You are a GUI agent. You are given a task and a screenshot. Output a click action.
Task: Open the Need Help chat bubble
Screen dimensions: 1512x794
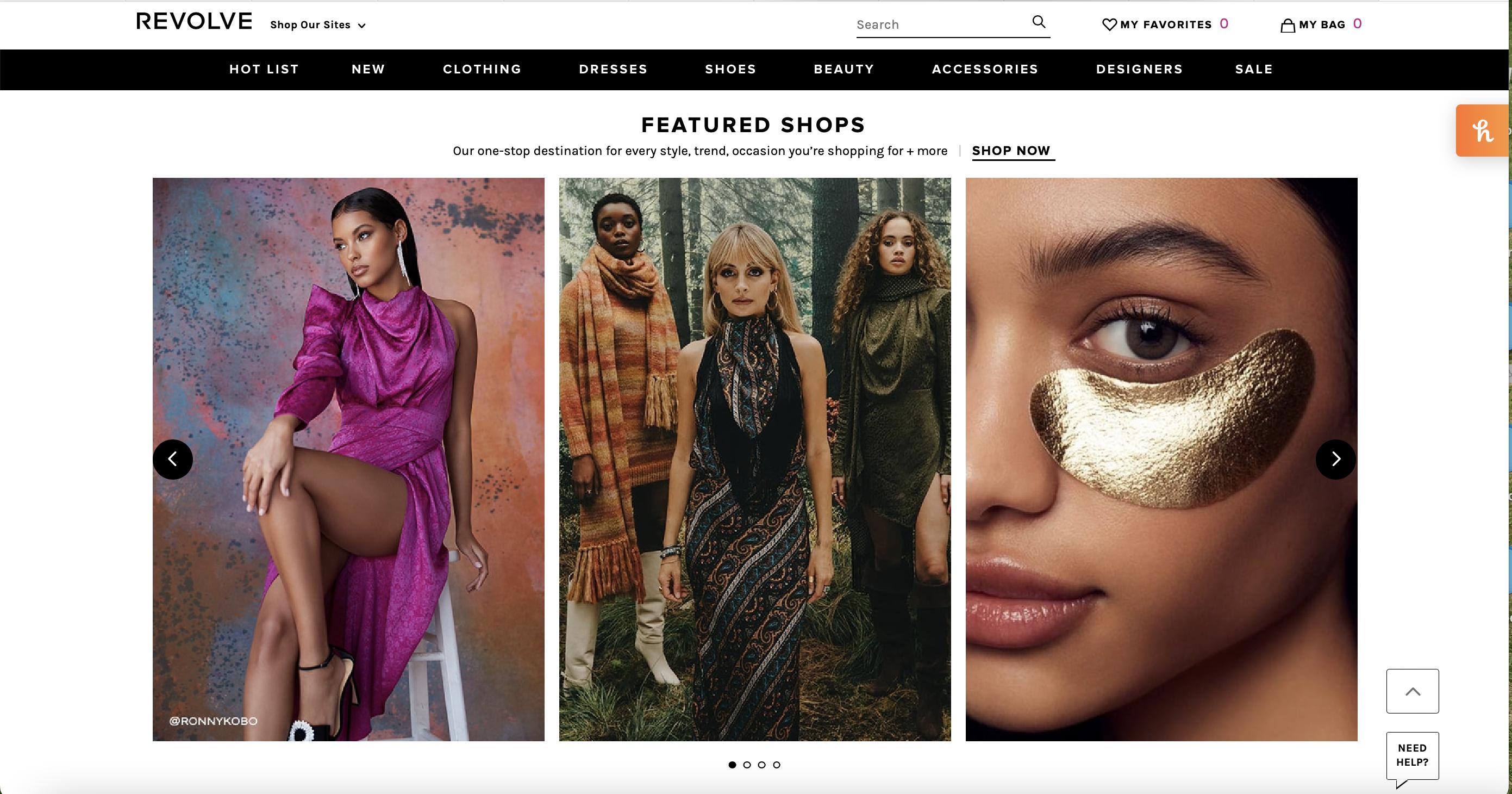(x=1412, y=756)
